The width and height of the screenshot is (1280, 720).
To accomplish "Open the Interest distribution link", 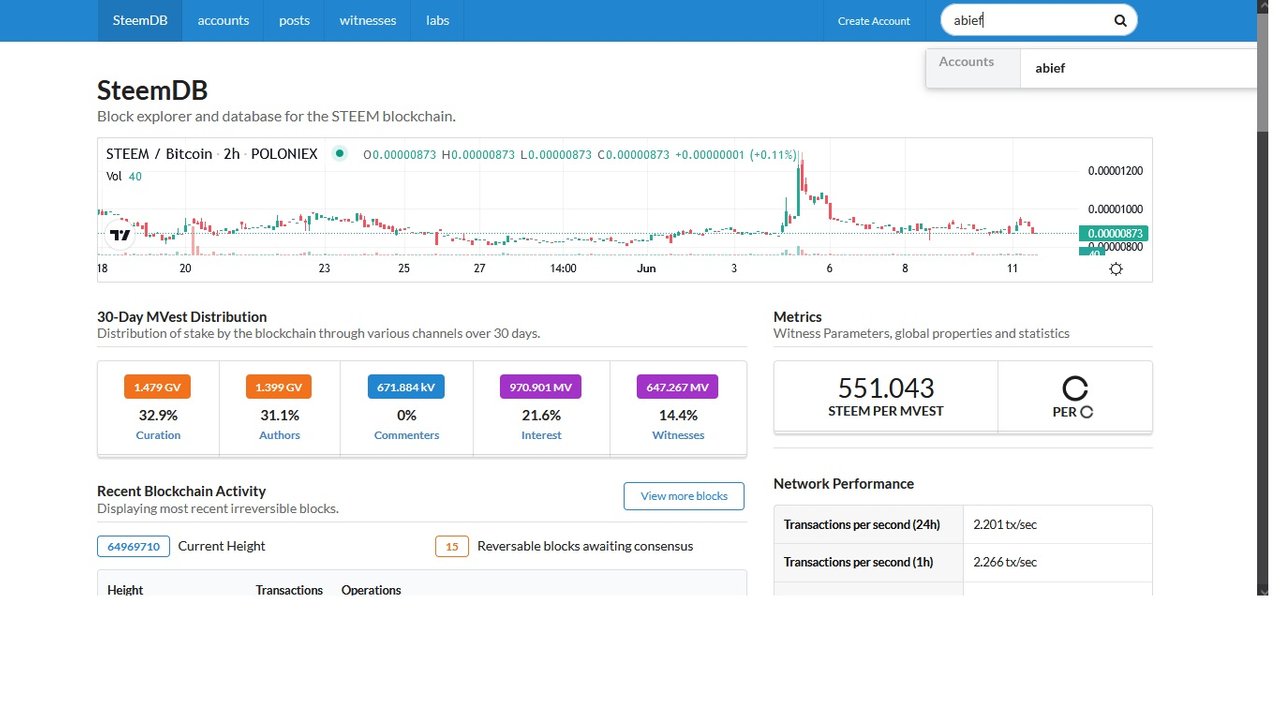I will point(541,435).
